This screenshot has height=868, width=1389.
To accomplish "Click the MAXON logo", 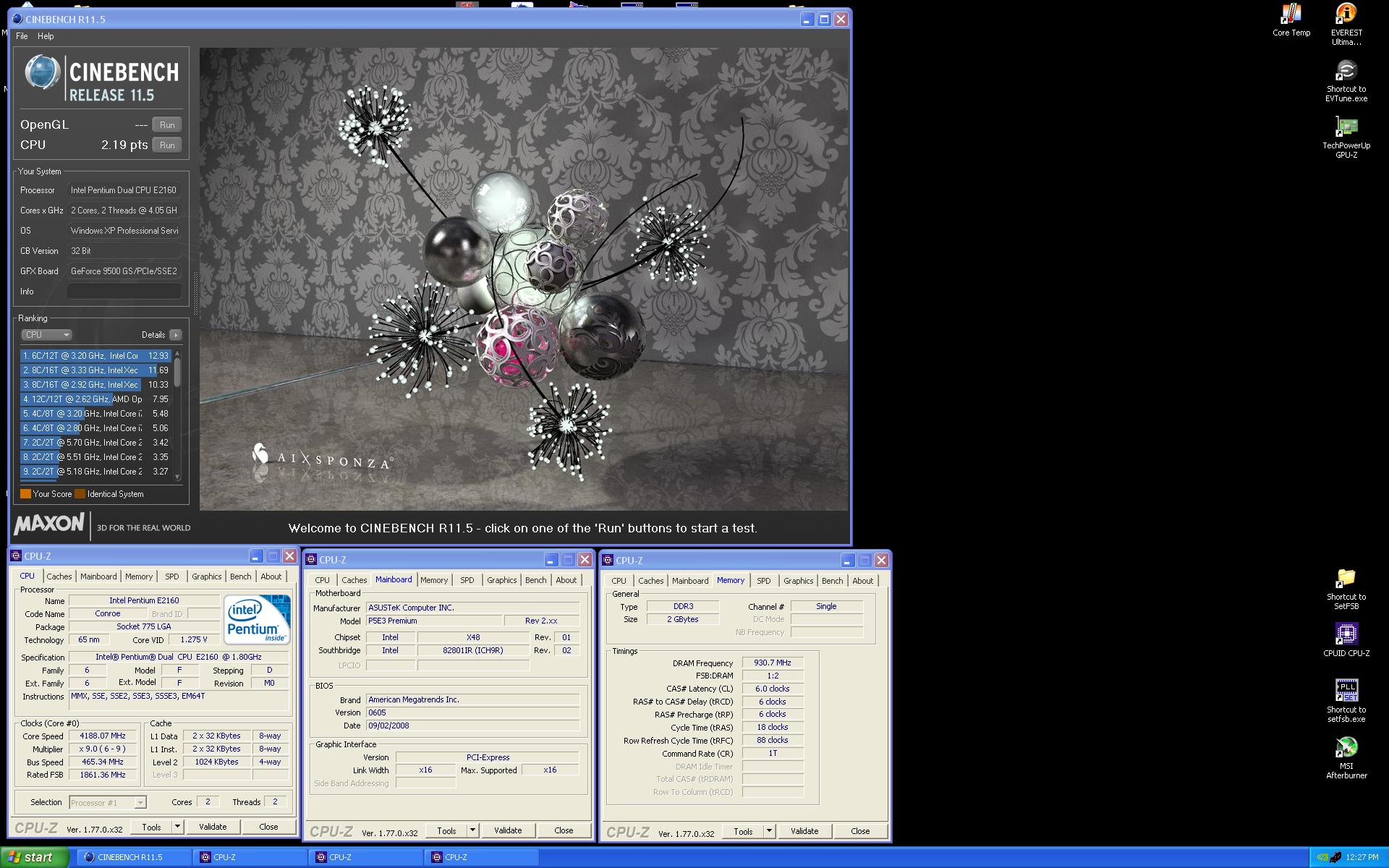I will coord(49,524).
